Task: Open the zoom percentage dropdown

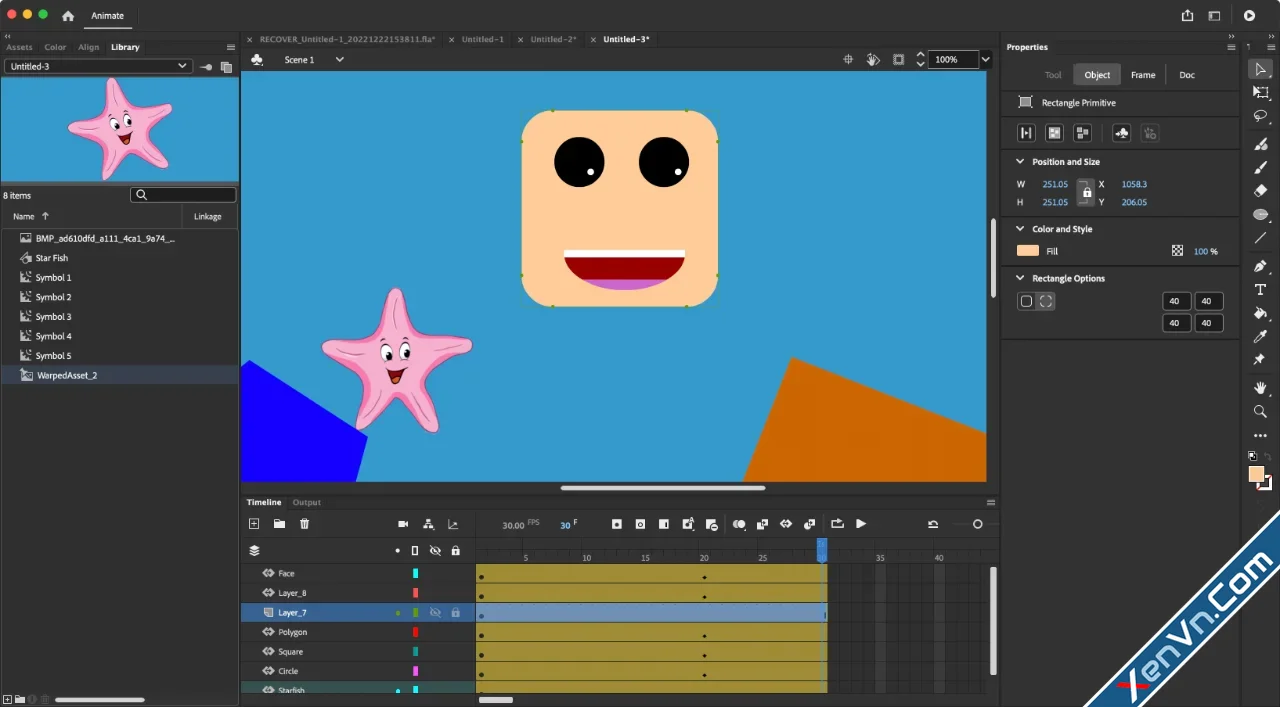Action: click(x=985, y=60)
